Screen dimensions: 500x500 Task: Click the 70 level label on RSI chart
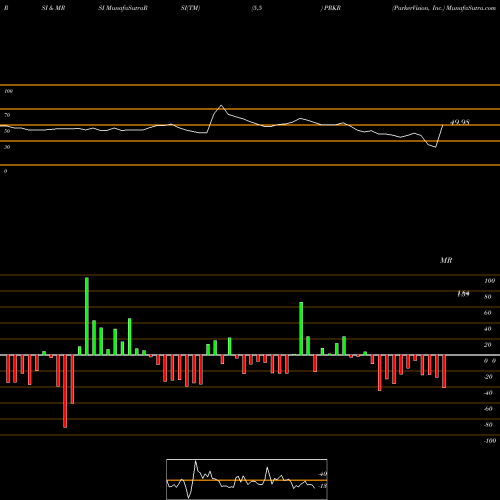coord(7,115)
